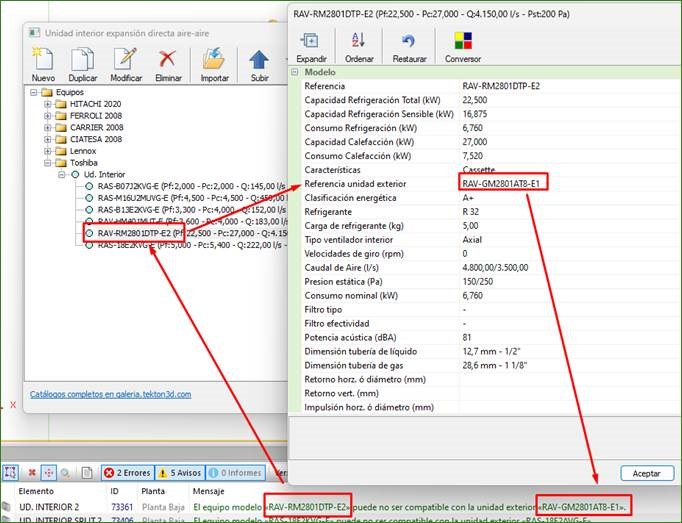The width and height of the screenshot is (682, 523).
Task: Click the Aceptar button
Action: (x=646, y=473)
